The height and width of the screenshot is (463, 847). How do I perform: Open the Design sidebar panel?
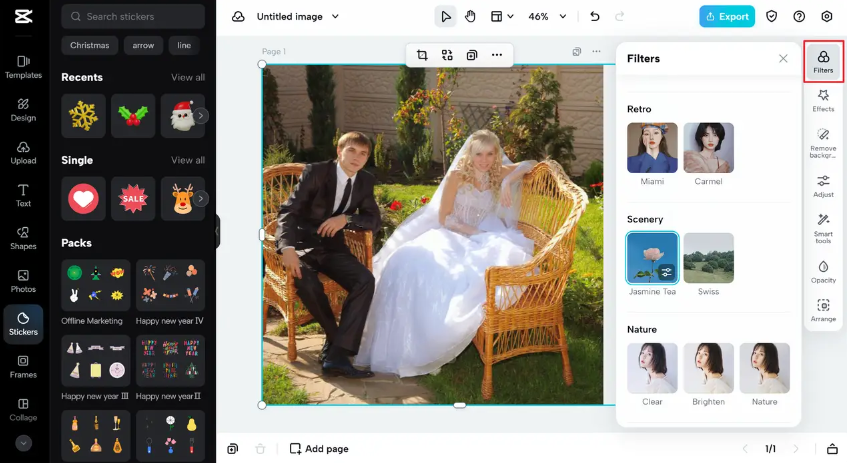click(x=23, y=110)
